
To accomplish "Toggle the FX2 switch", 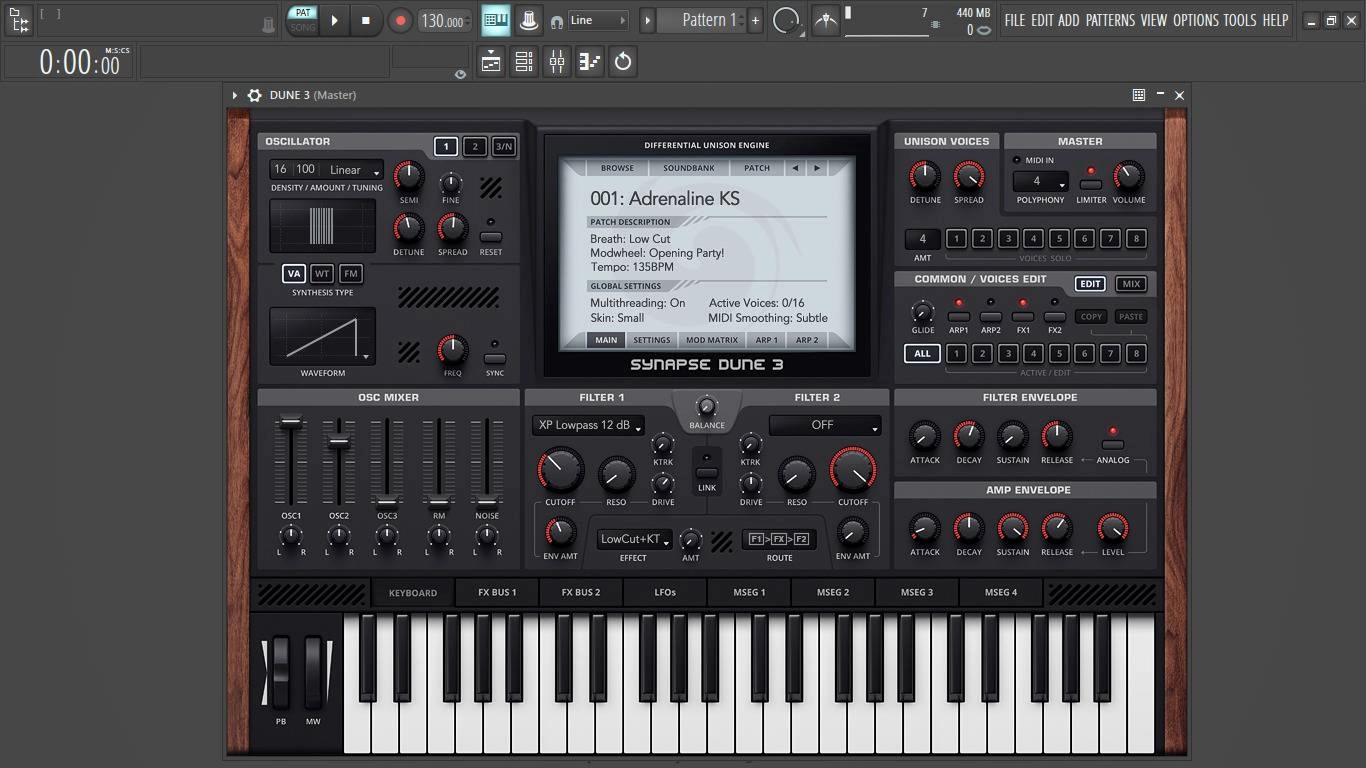I will pos(1055,316).
